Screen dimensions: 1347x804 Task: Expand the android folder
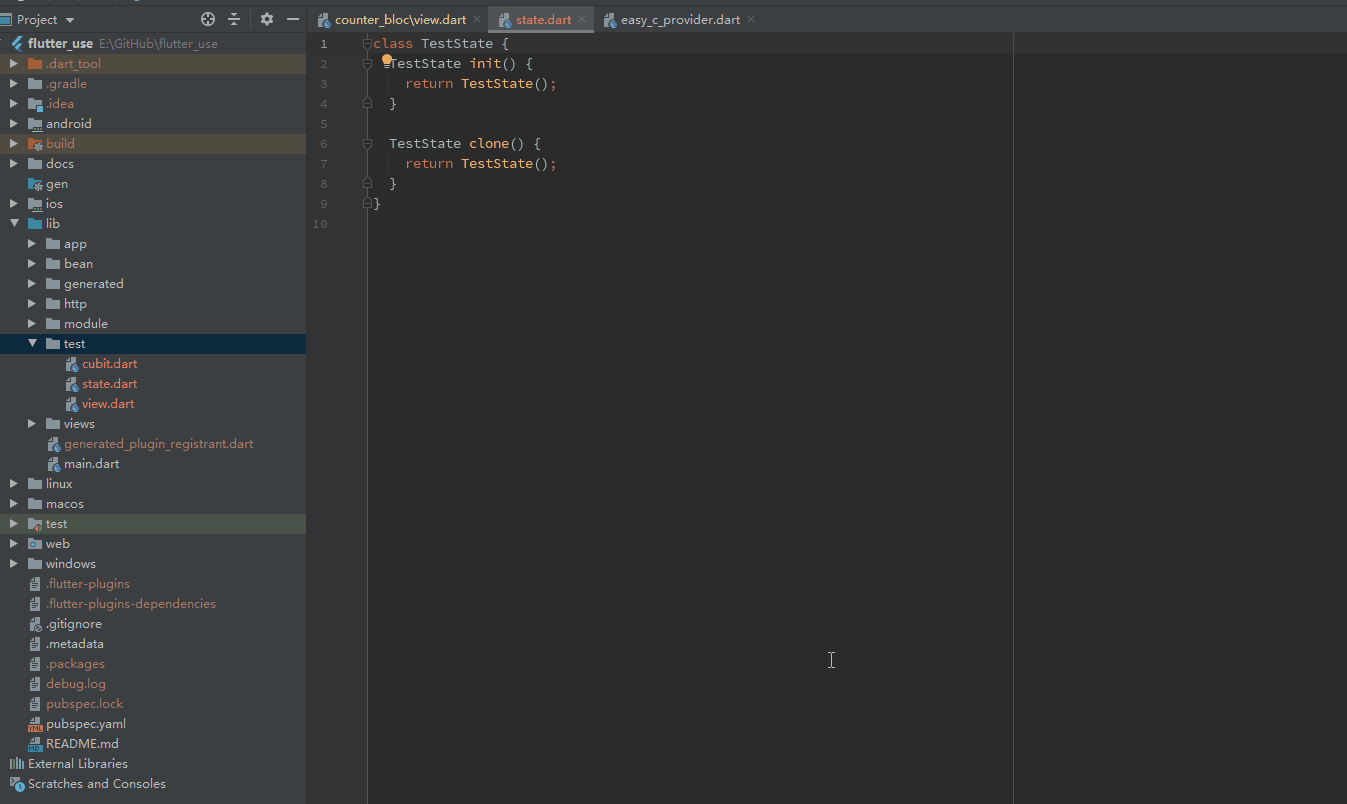tap(14, 124)
